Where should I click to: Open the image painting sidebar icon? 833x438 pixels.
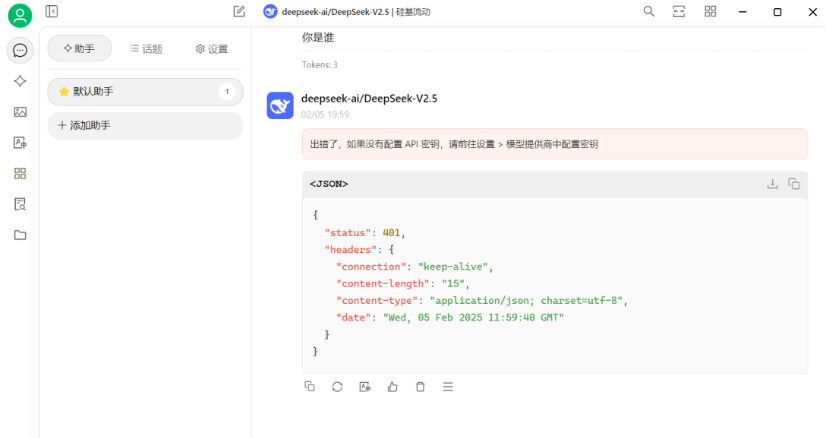[20, 112]
